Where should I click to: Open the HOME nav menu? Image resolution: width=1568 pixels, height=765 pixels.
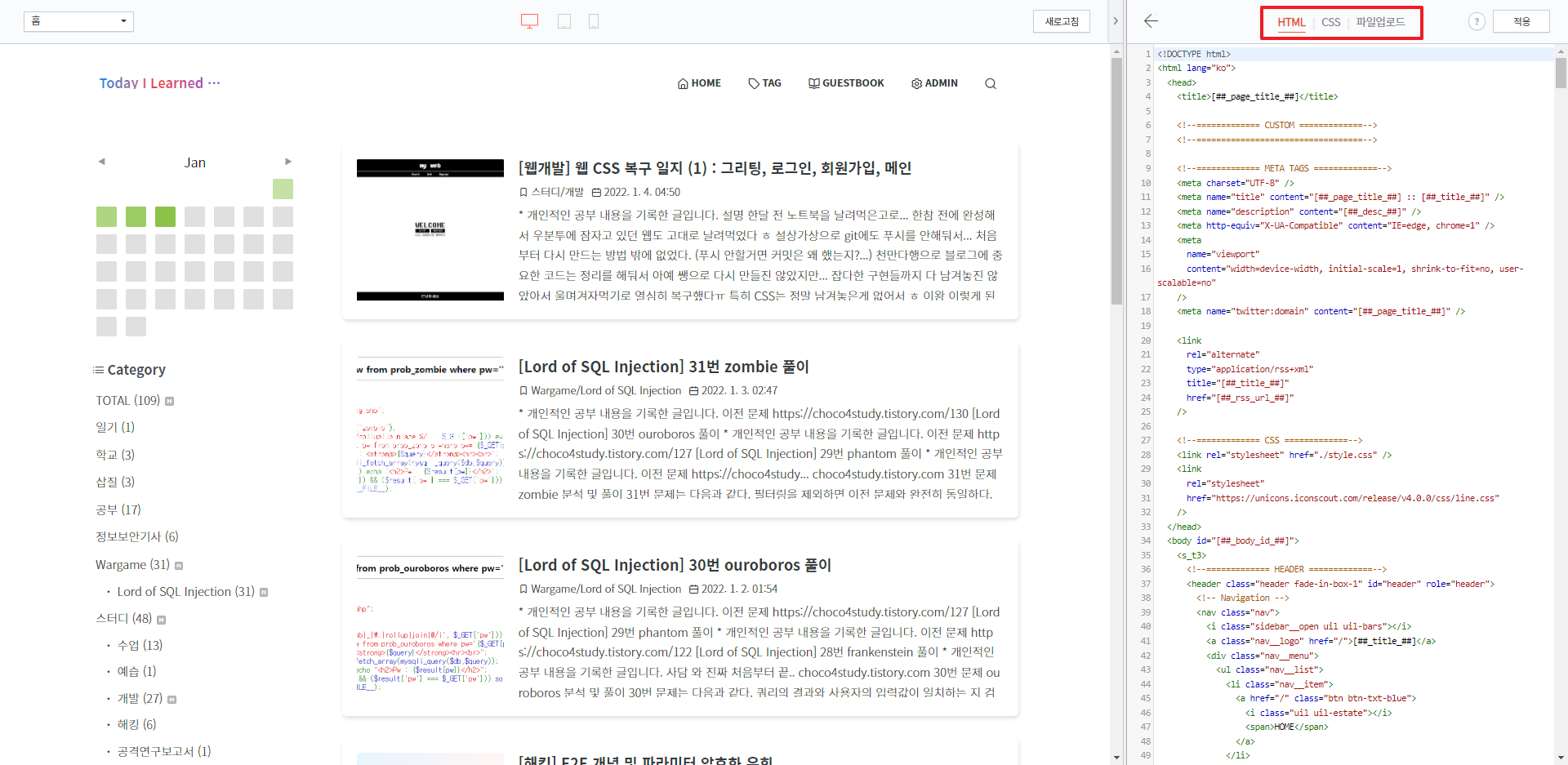click(x=699, y=83)
